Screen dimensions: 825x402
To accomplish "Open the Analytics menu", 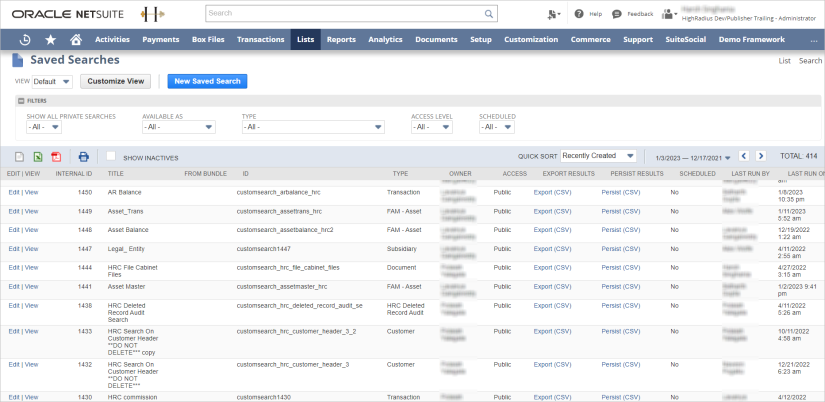I will 385,39.
